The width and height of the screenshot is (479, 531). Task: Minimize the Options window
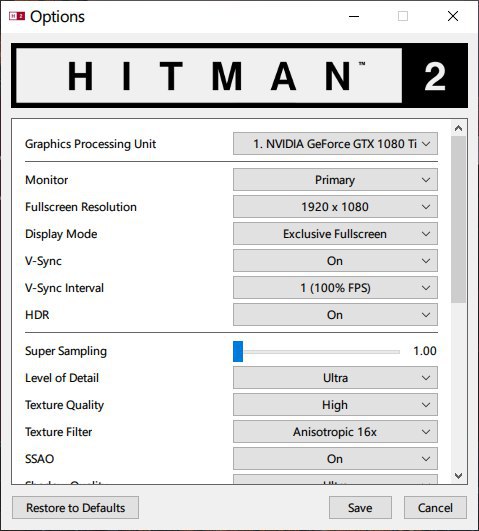point(354,16)
